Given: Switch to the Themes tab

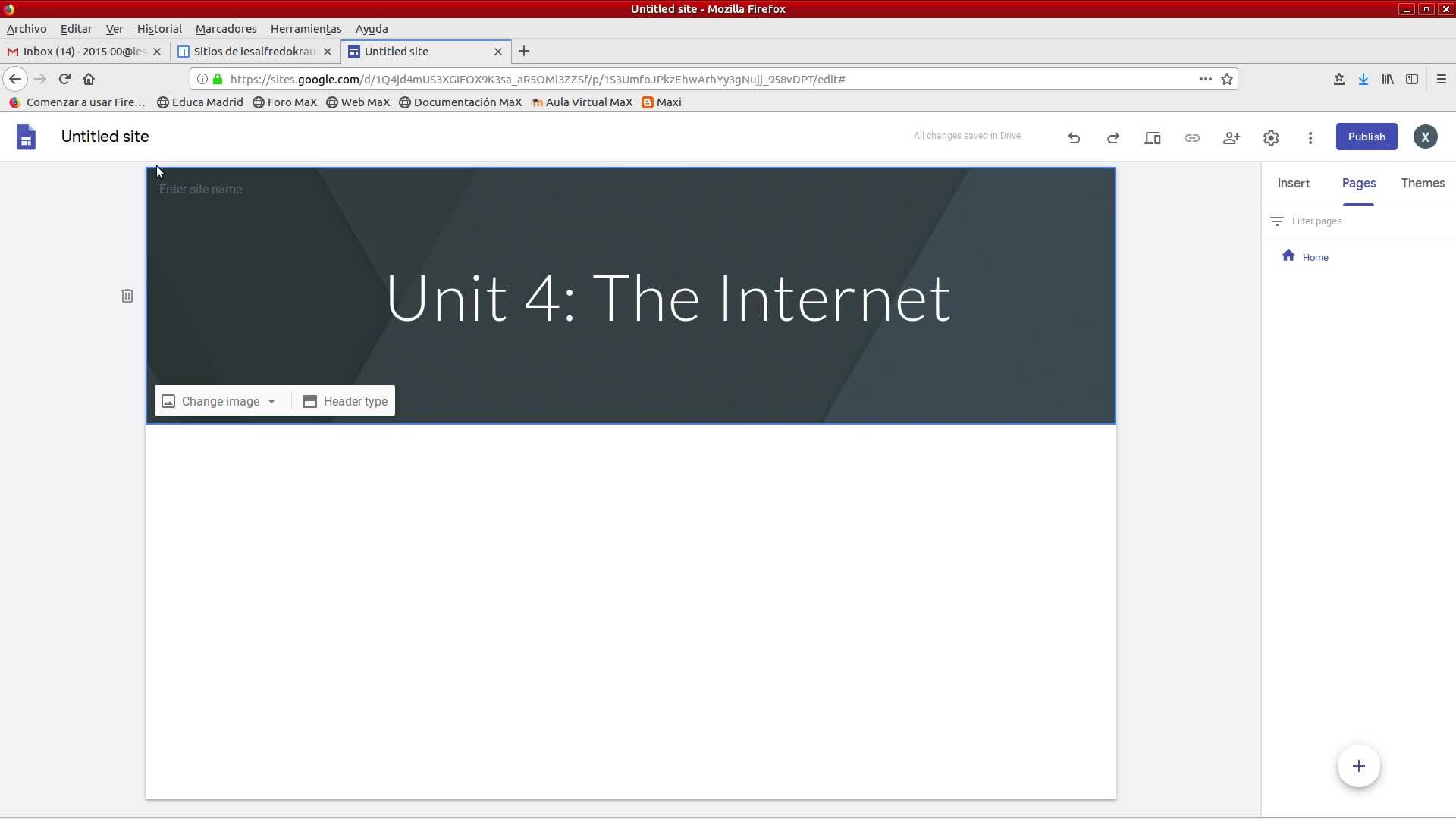Looking at the screenshot, I should click(1422, 183).
